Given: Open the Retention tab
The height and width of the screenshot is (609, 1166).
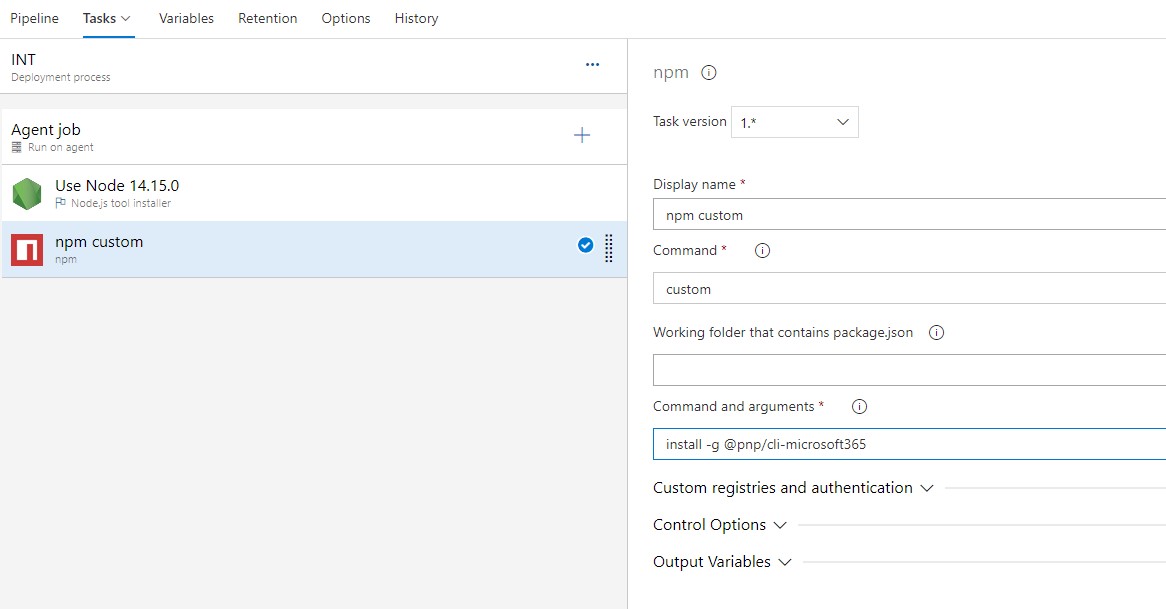Looking at the screenshot, I should coord(267,18).
